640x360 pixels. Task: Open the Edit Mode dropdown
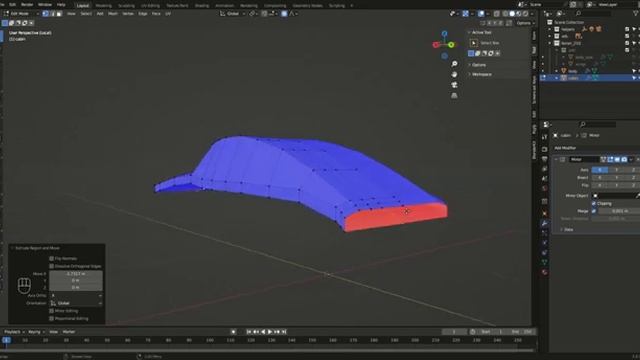point(21,13)
